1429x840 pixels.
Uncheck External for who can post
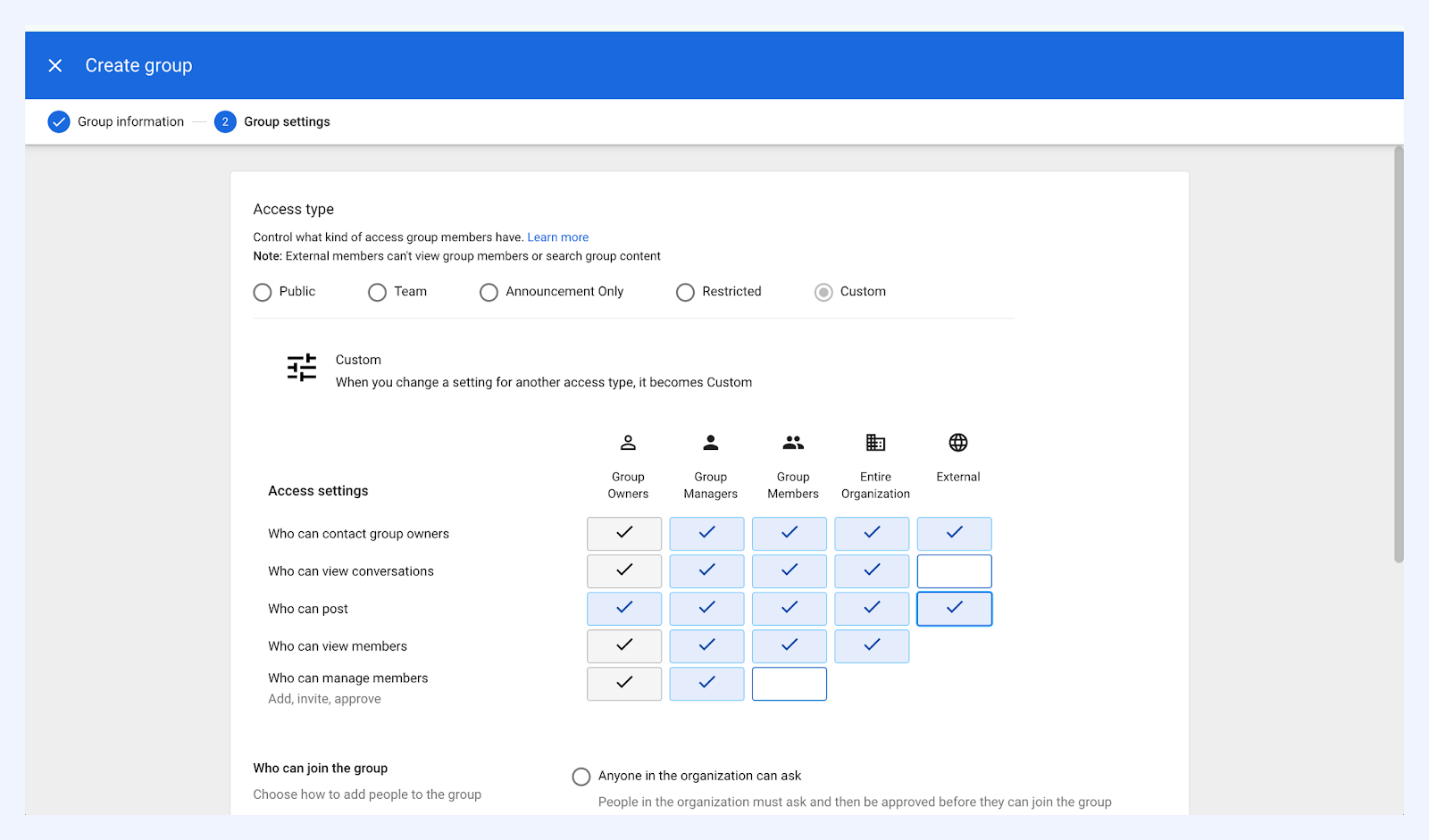pyautogui.click(x=955, y=609)
